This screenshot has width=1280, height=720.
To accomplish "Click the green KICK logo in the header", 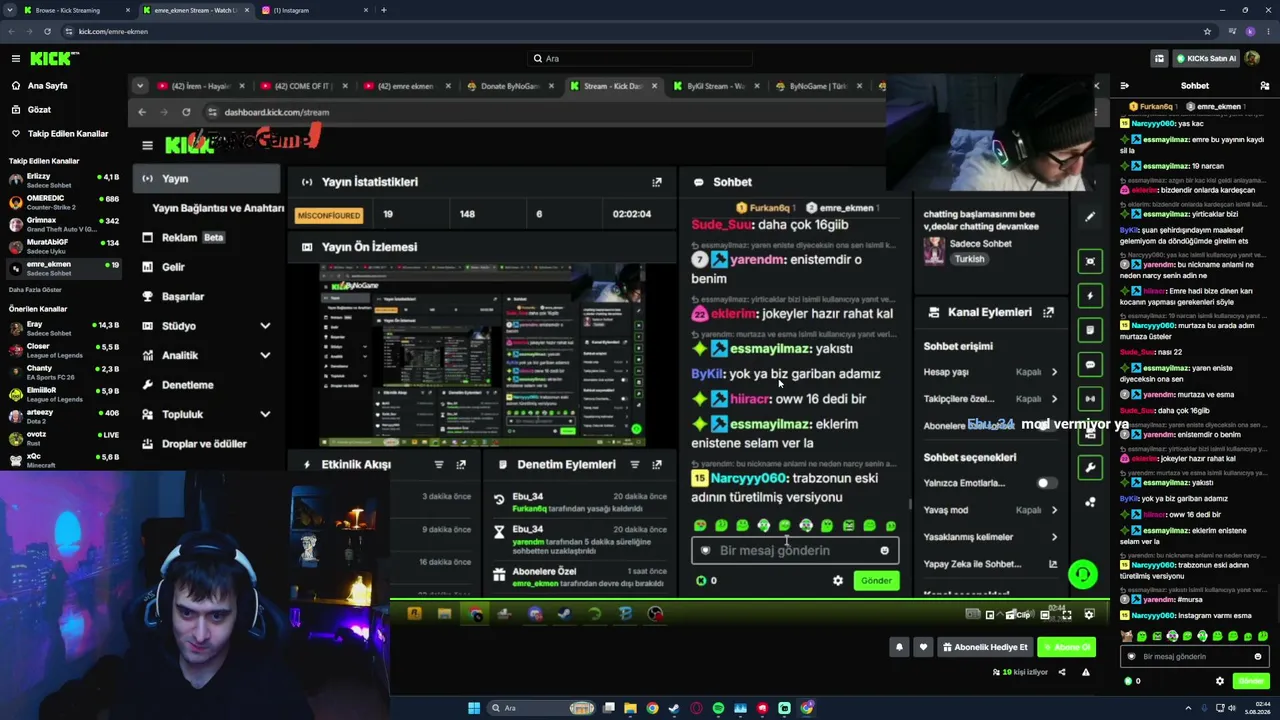I will point(49,59).
